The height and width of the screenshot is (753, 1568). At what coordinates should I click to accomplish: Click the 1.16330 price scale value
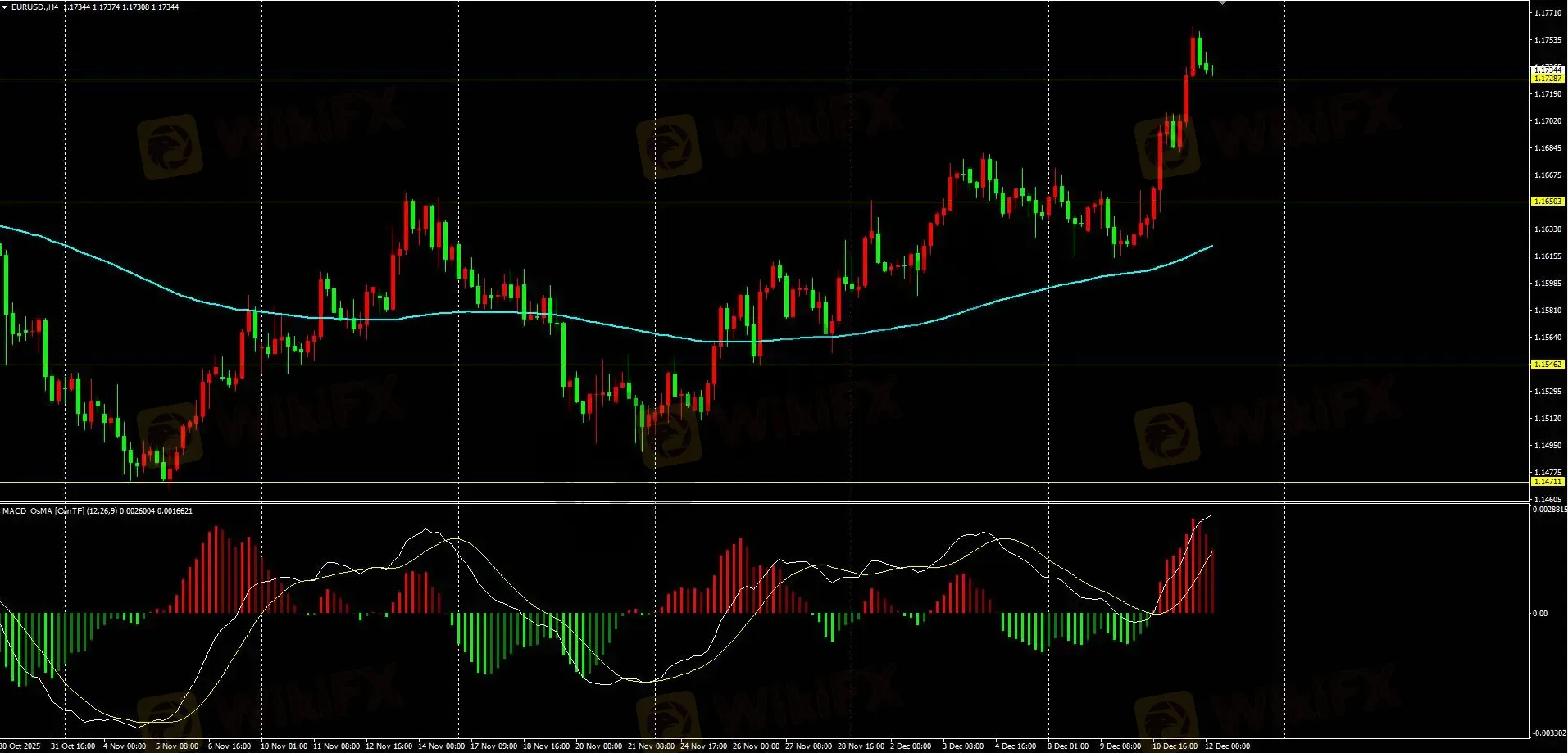point(1548,229)
